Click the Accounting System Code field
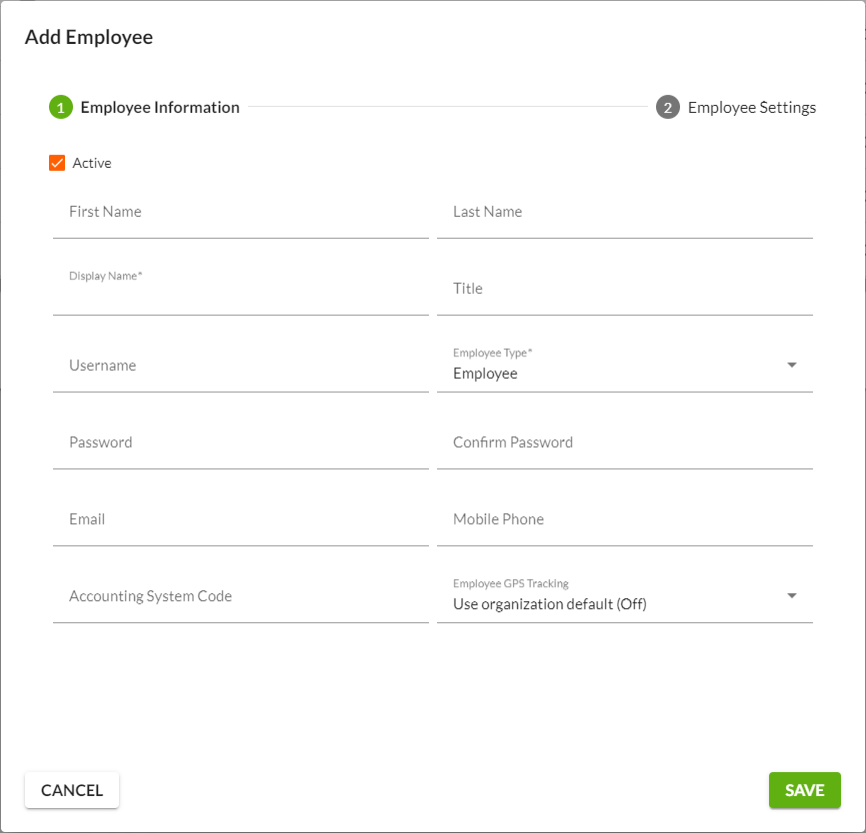The height and width of the screenshot is (833, 866). [240, 597]
